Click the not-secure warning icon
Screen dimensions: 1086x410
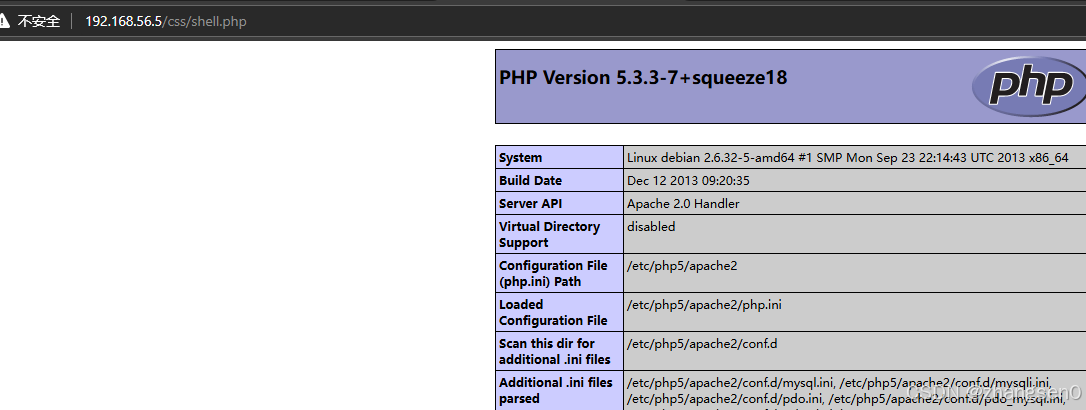point(3,21)
